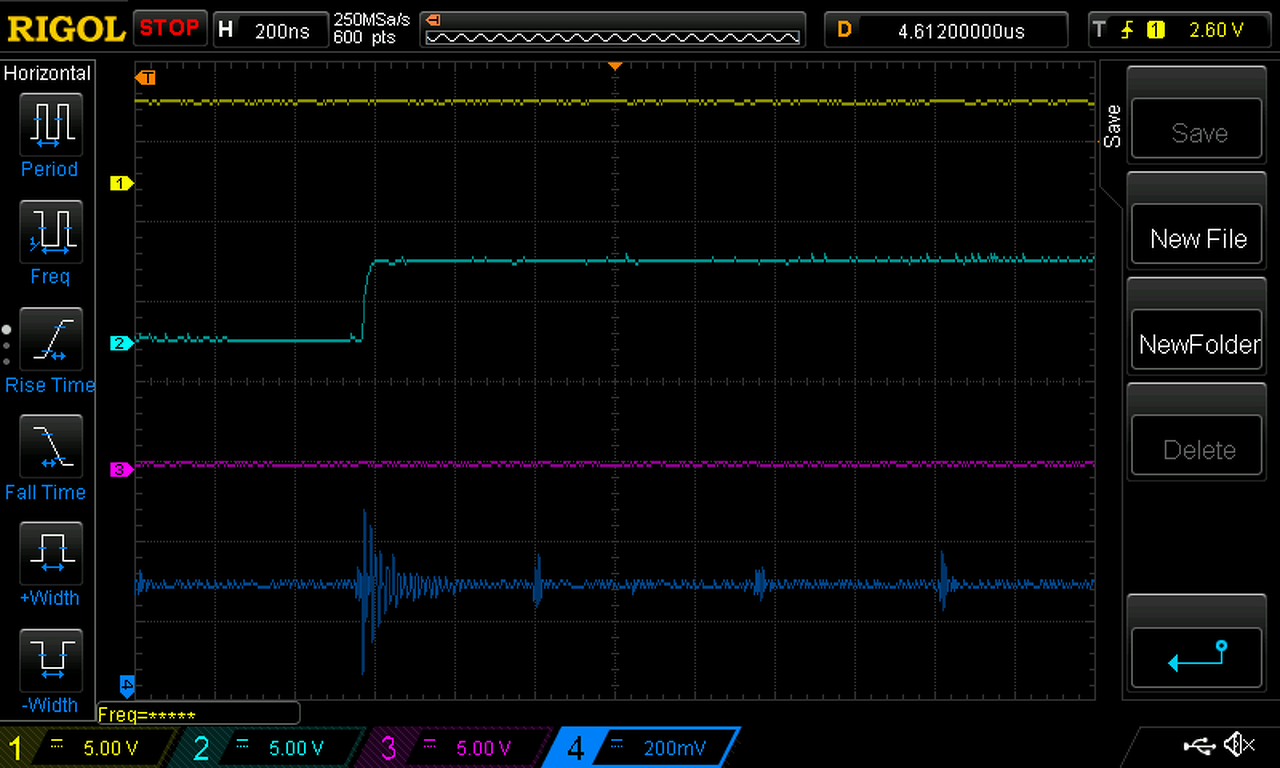This screenshot has height=768, width=1280.
Task: Click the 600 pts memory depth text
Action: (364, 38)
